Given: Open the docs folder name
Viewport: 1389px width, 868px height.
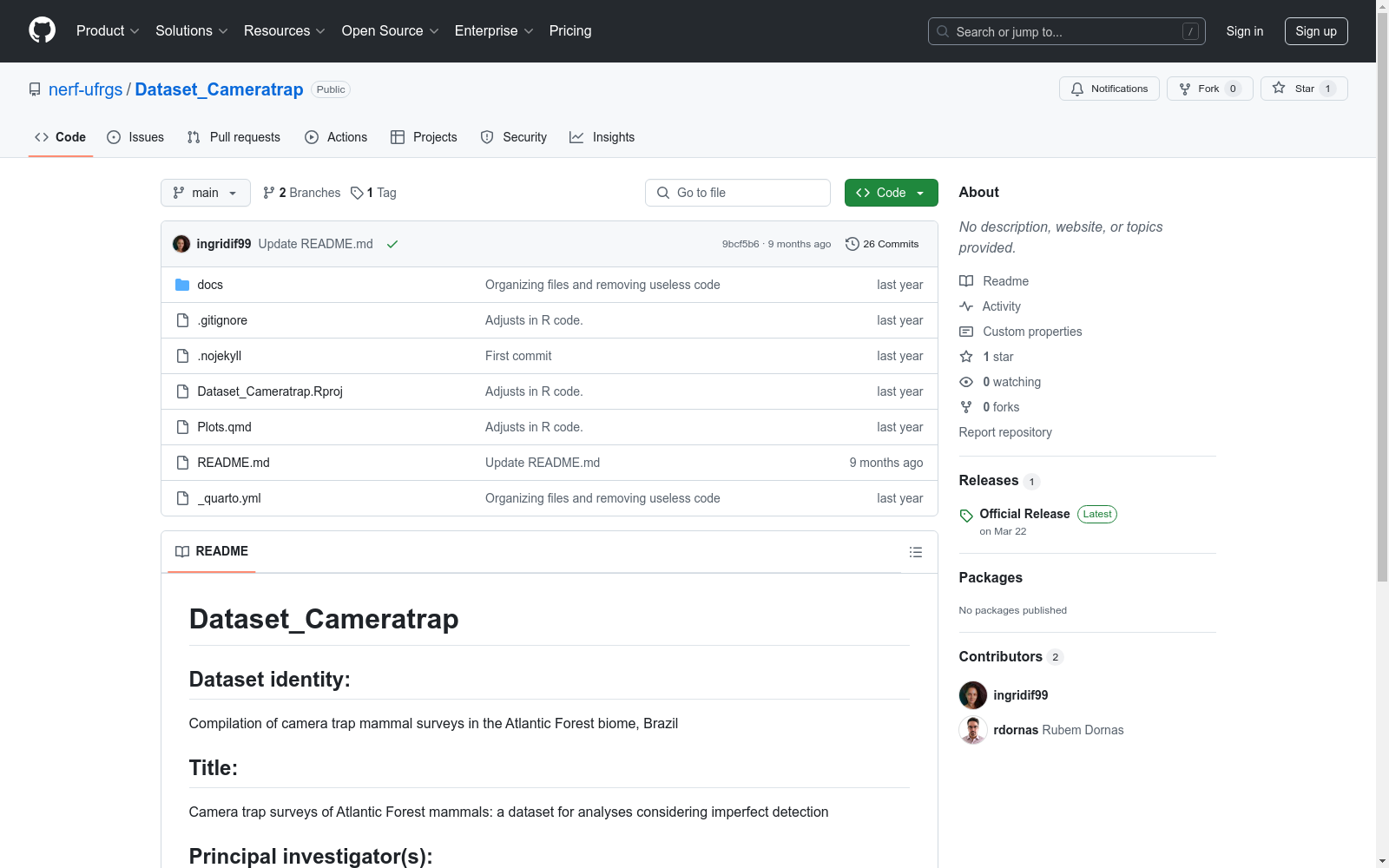Looking at the screenshot, I should [x=210, y=285].
